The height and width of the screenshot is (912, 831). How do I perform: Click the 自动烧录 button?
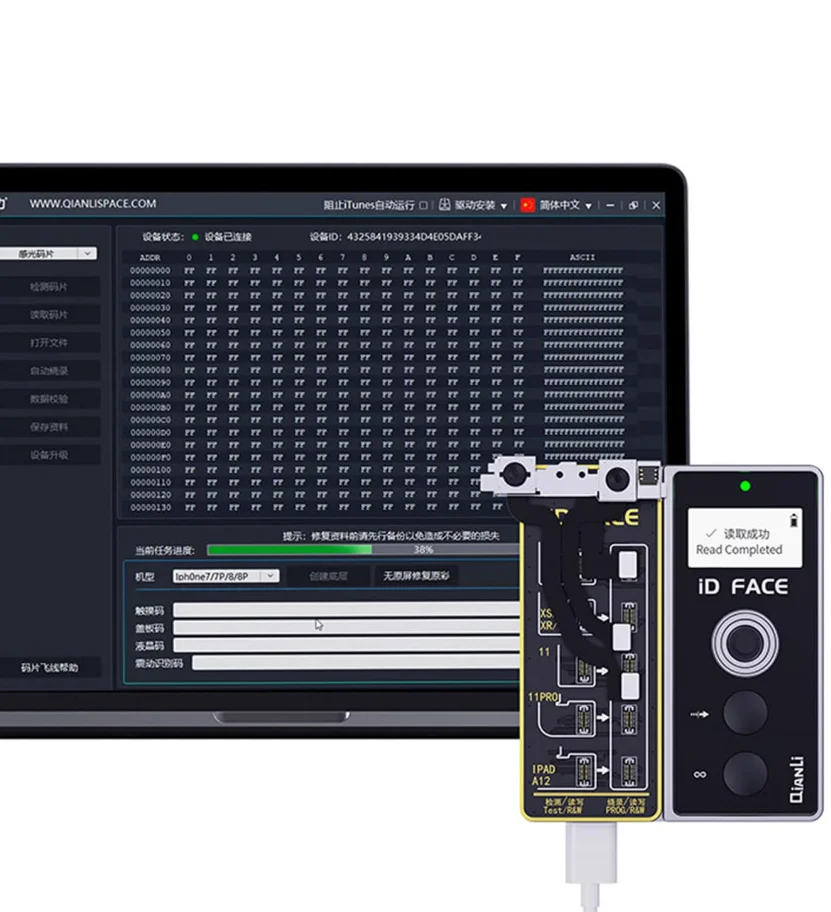pyautogui.click(x=49, y=370)
